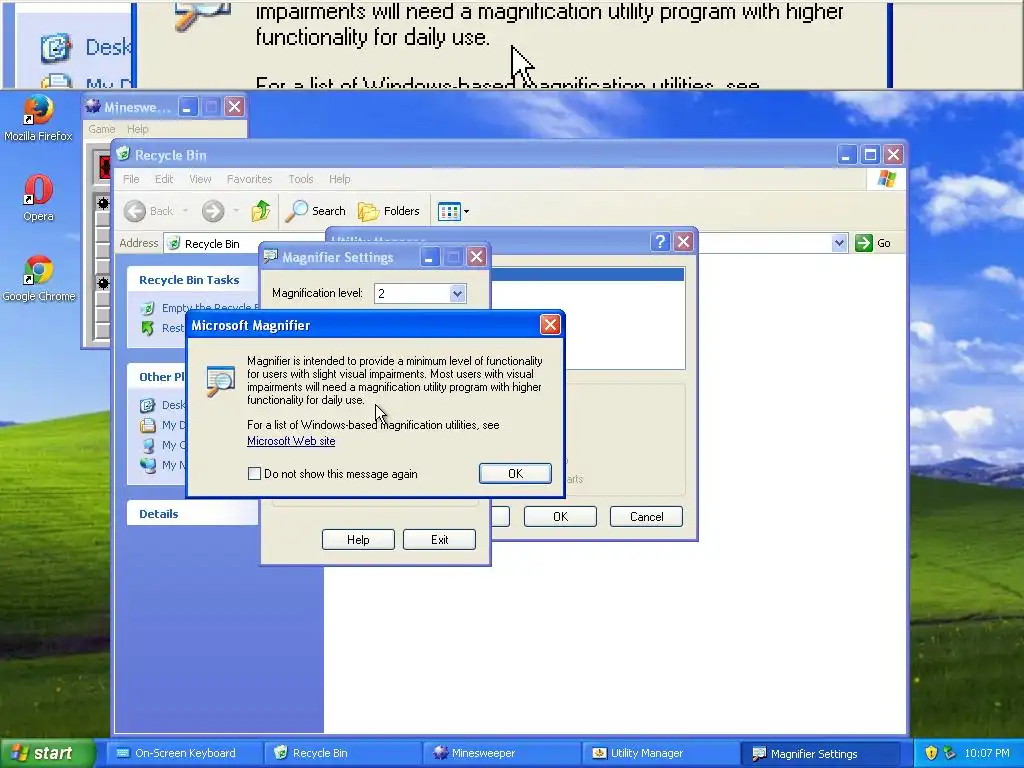Open Tools menu in Recycle Bin
The width and height of the screenshot is (1024, 768).
click(x=301, y=179)
